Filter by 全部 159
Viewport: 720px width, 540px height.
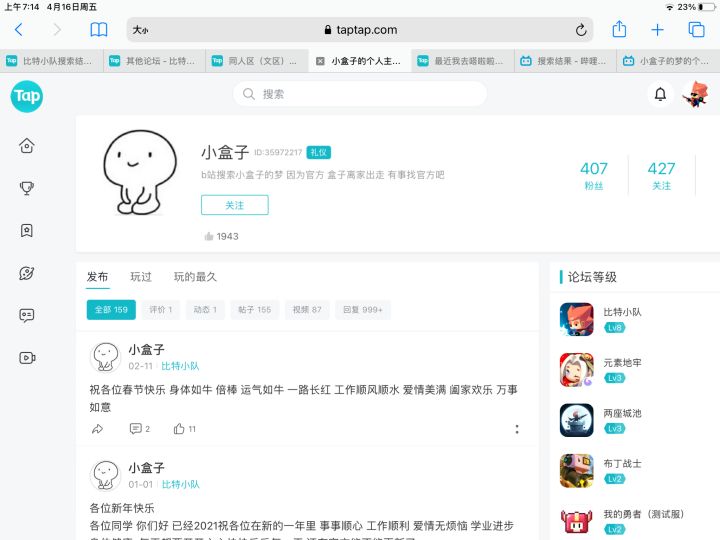click(111, 310)
